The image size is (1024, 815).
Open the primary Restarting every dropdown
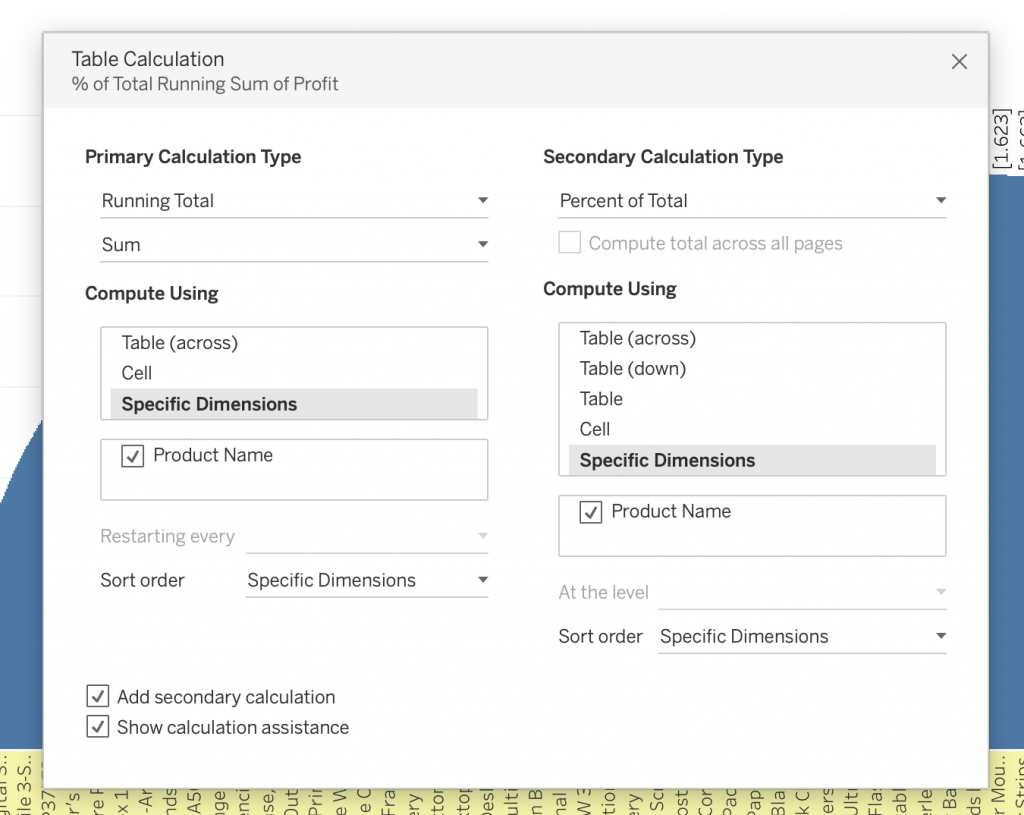point(367,537)
